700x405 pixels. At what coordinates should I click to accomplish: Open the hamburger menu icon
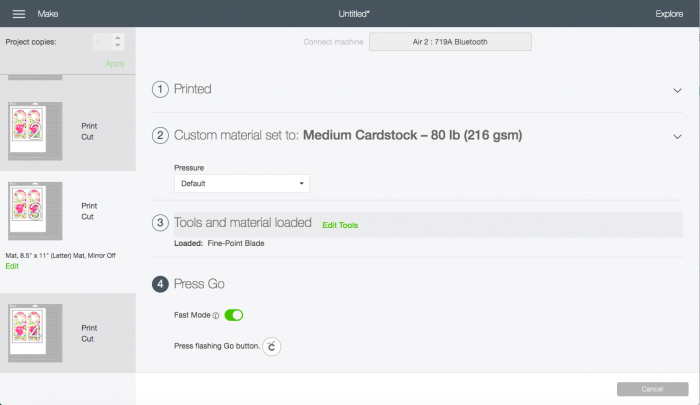point(19,14)
